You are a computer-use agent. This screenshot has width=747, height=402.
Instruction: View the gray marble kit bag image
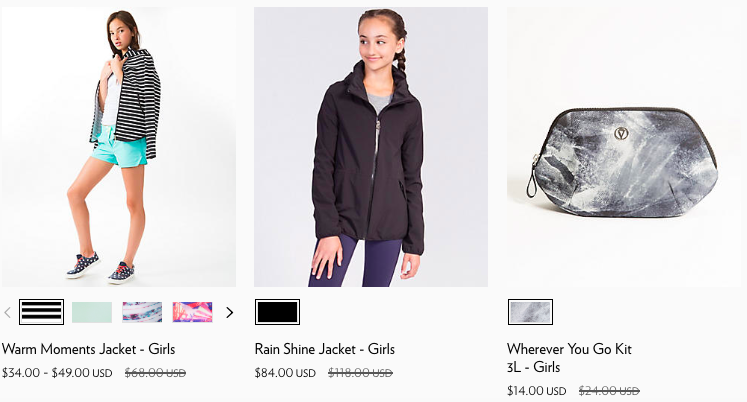tap(626, 147)
